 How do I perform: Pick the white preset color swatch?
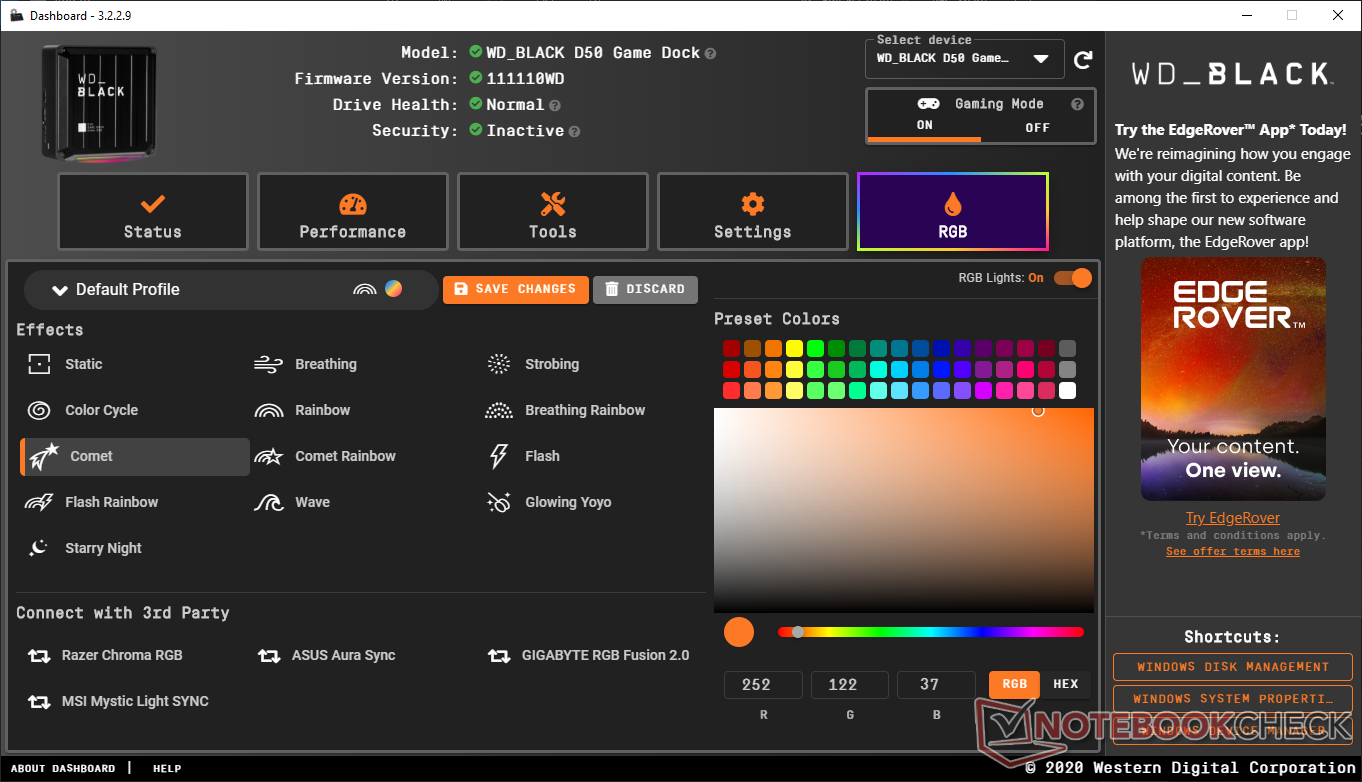tap(1067, 391)
